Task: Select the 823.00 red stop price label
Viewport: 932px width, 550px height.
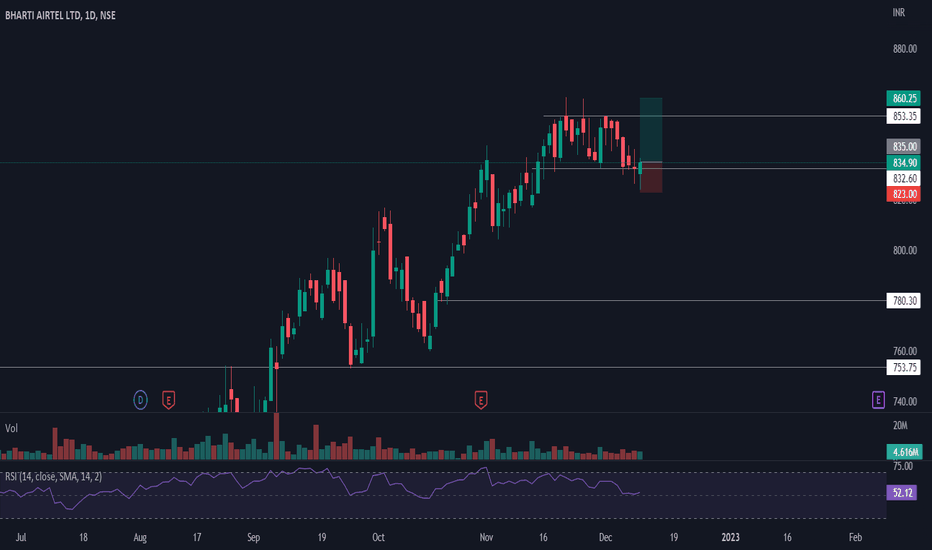Action: 903,194
